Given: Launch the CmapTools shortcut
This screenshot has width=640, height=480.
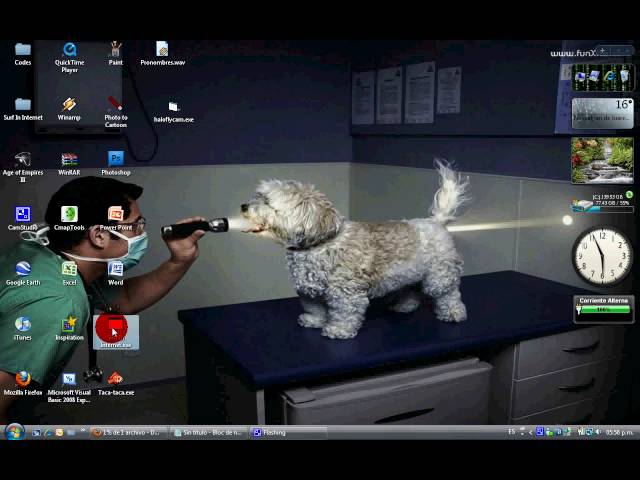Looking at the screenshot, I should pyautogui.click(x=69, y=219).
